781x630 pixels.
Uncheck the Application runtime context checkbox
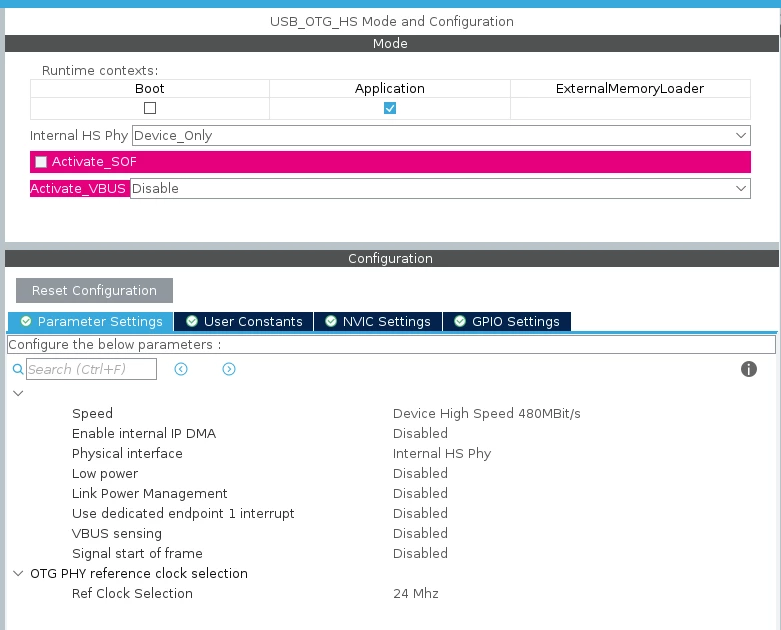pos(390,108)
